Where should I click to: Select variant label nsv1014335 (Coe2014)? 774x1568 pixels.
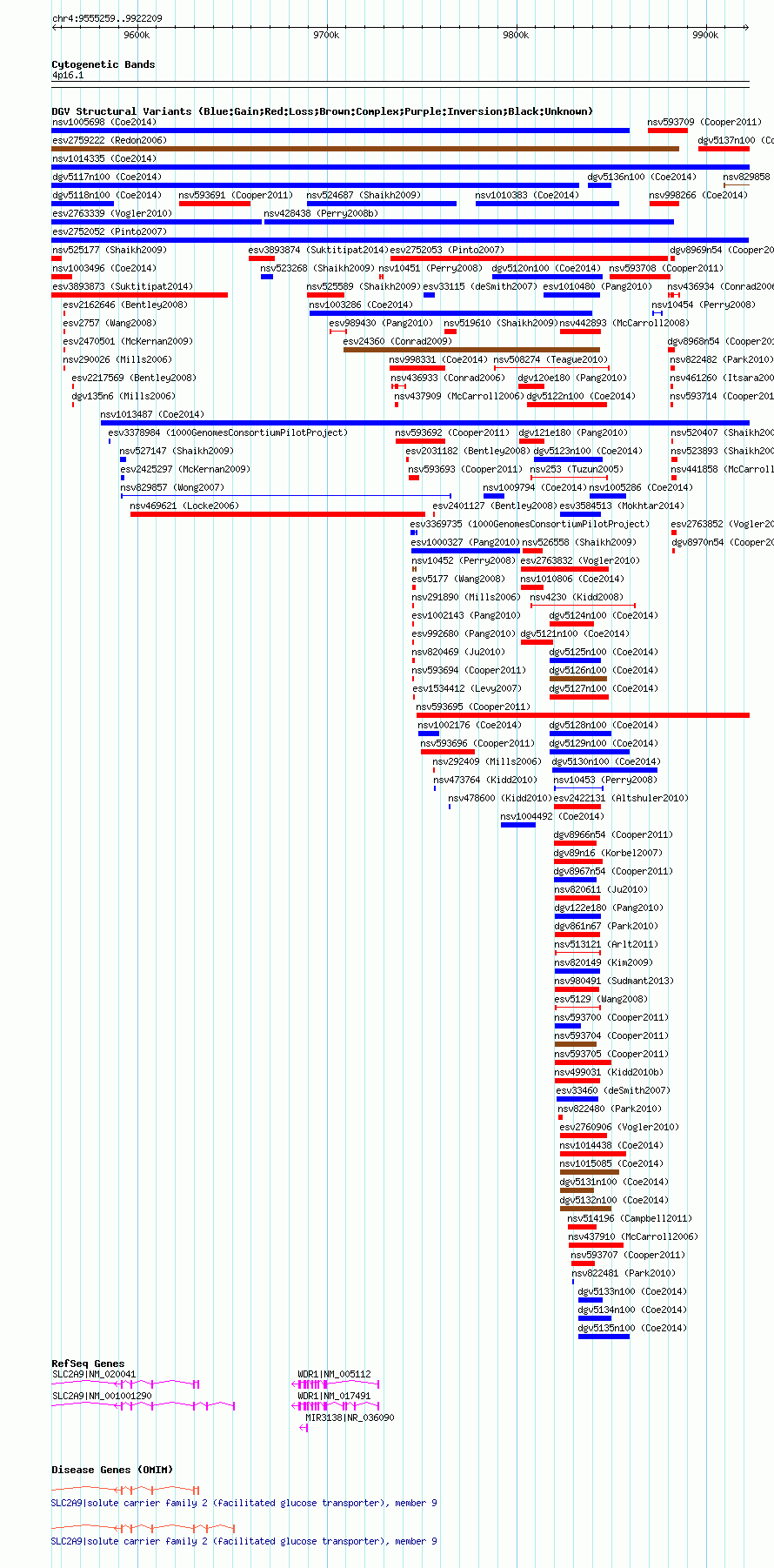click(104, 158)
